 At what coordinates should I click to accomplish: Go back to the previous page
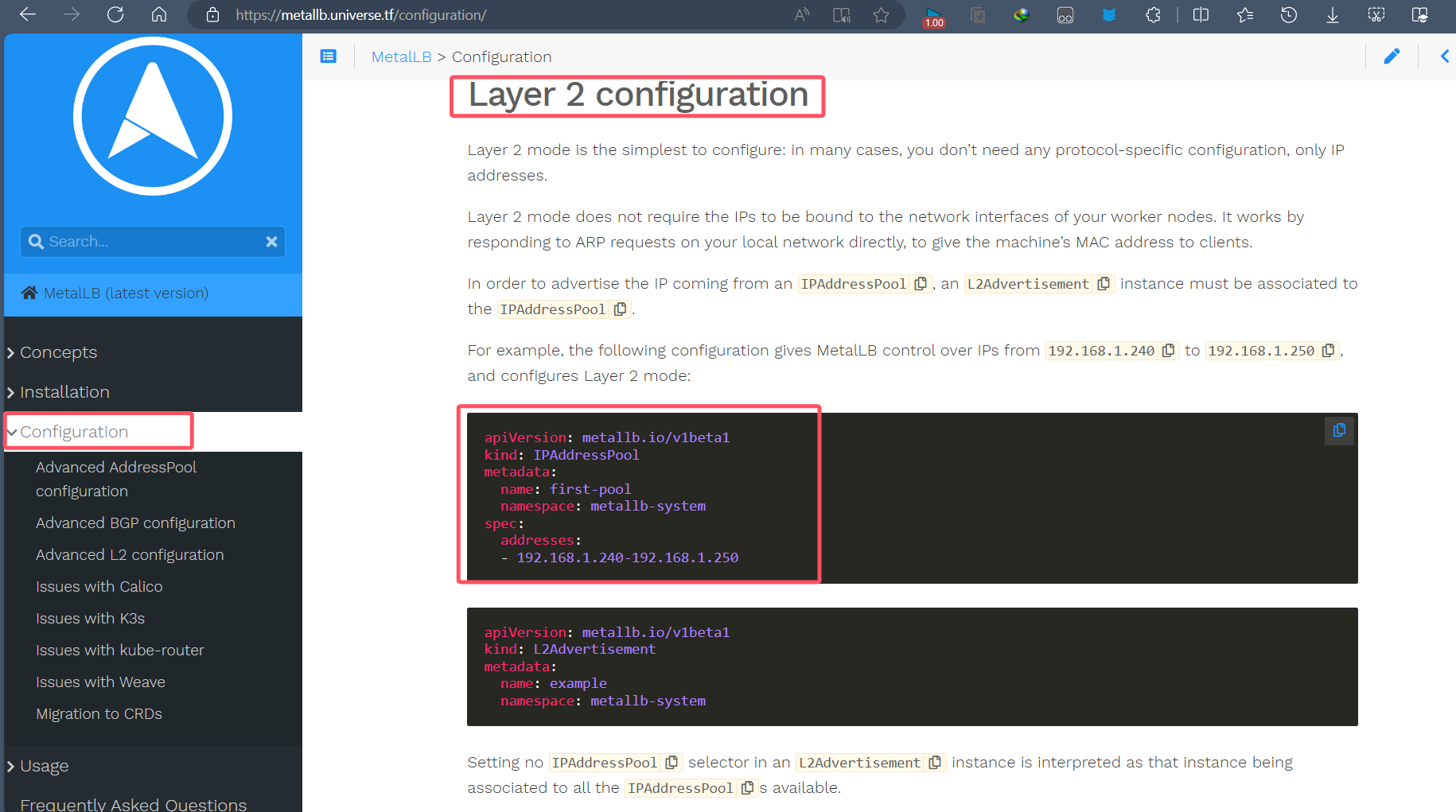click(28, 14)
